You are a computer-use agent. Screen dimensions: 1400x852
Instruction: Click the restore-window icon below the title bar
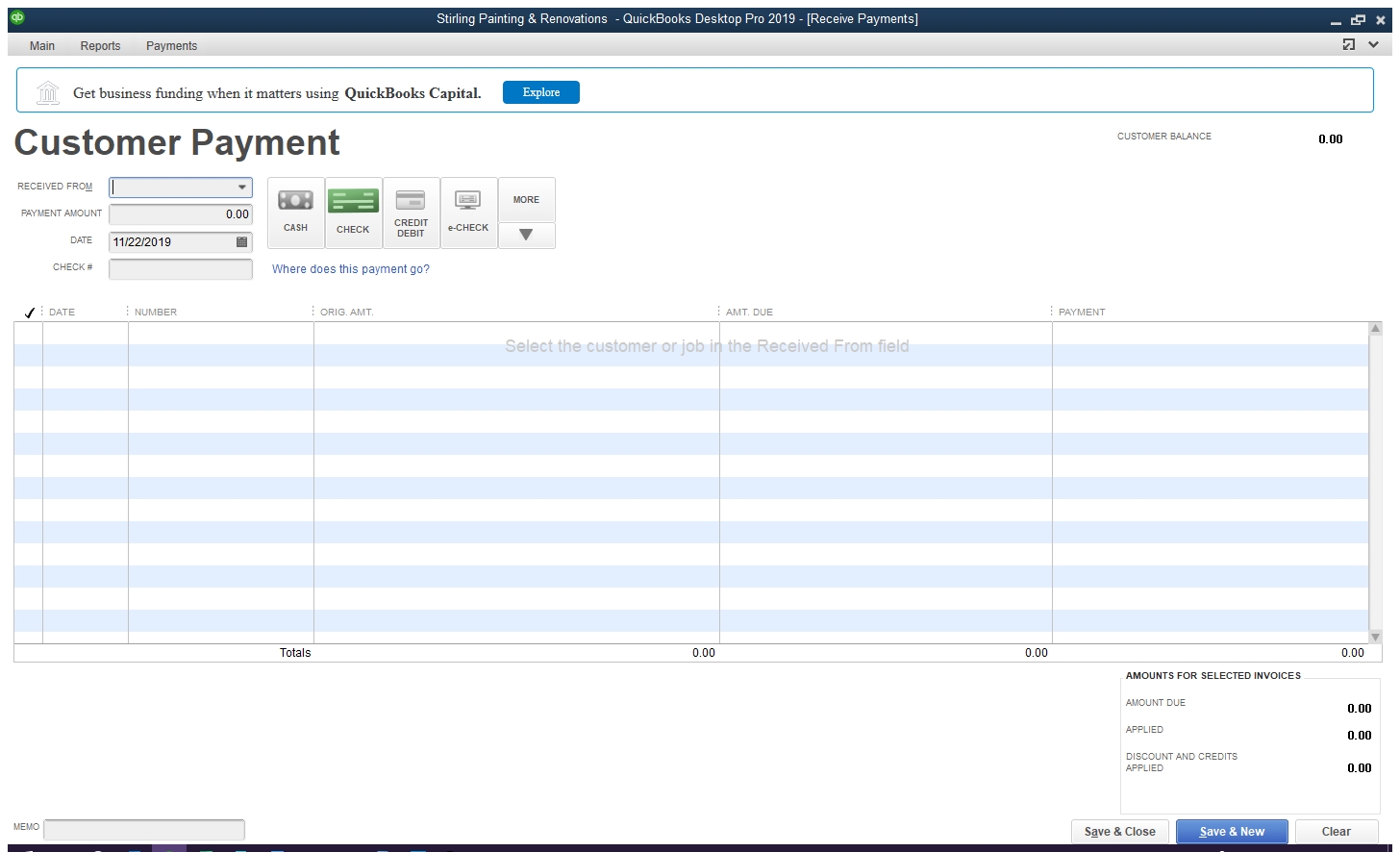point(1349,44)
